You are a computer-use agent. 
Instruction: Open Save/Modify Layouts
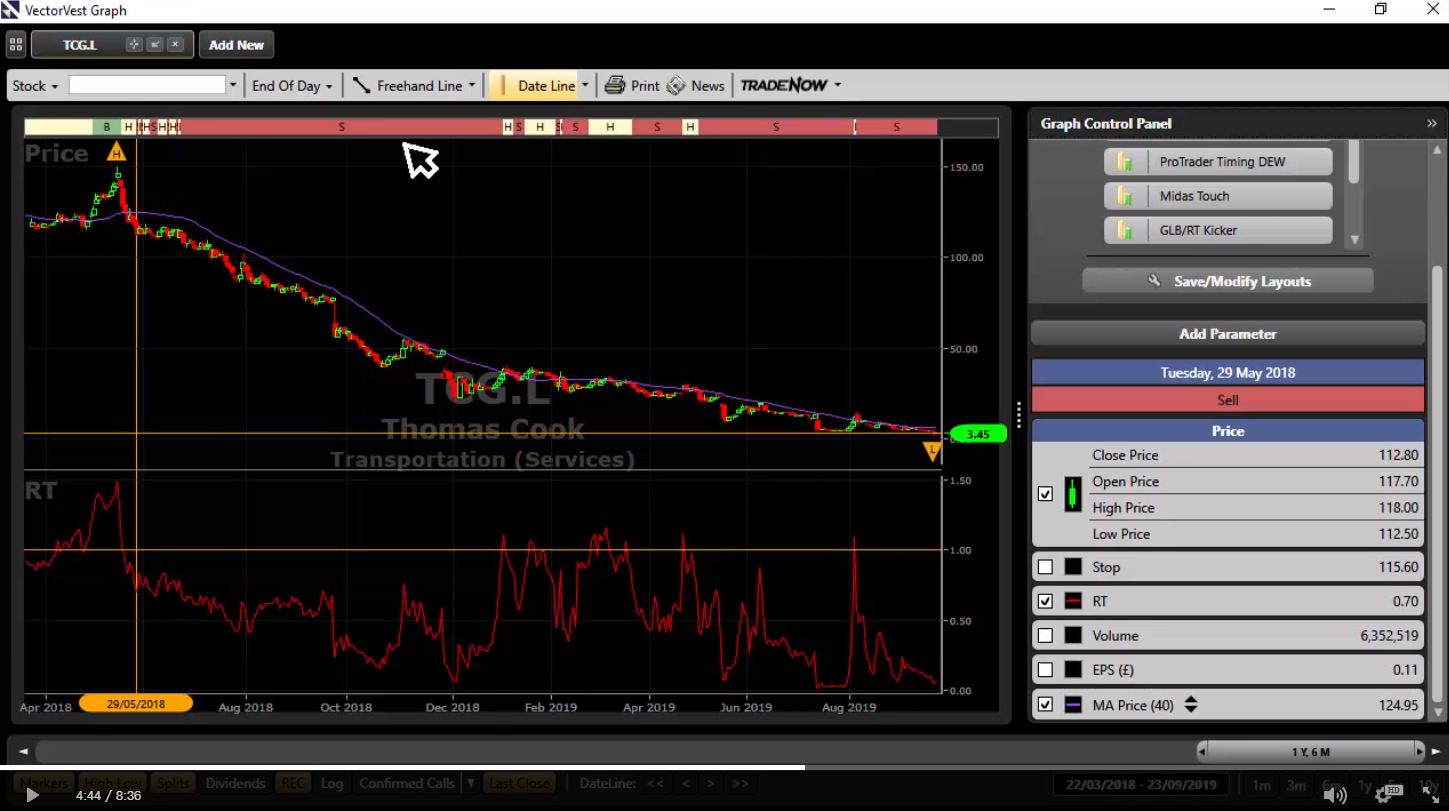click(1228, 281)
